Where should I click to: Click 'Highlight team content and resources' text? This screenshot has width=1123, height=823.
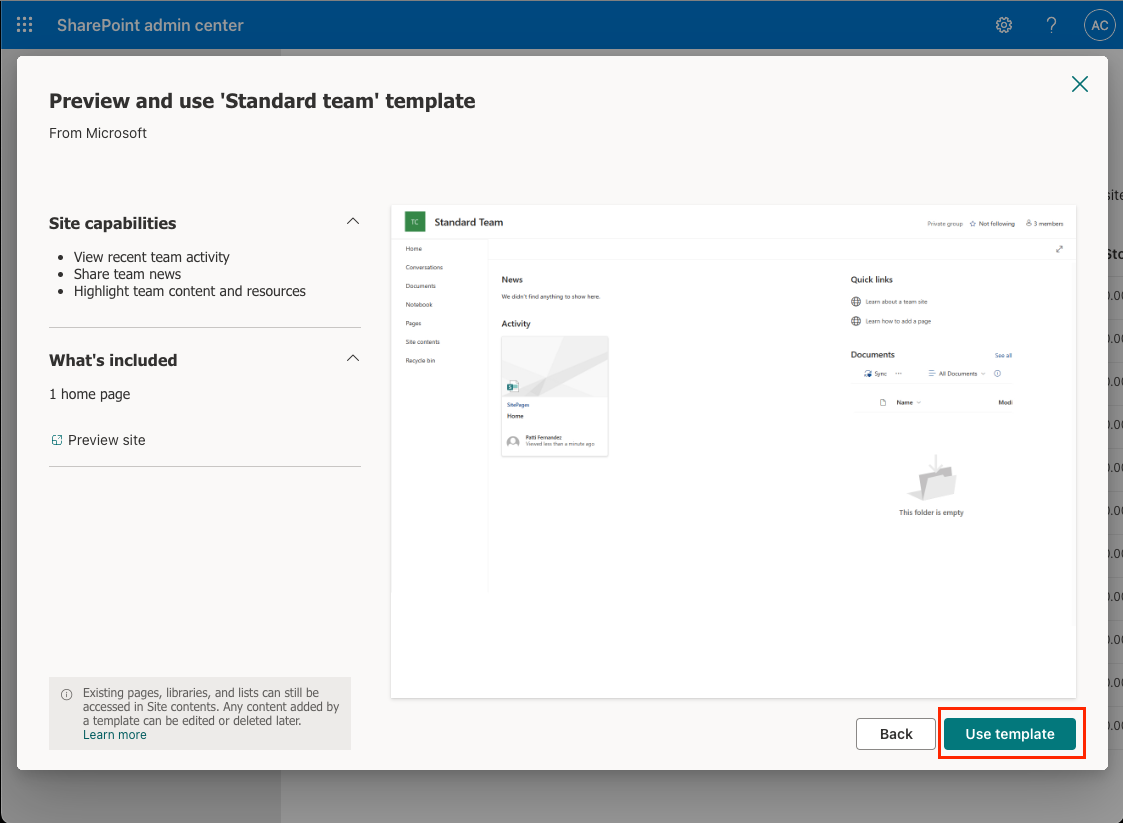[x=190, y=292]
